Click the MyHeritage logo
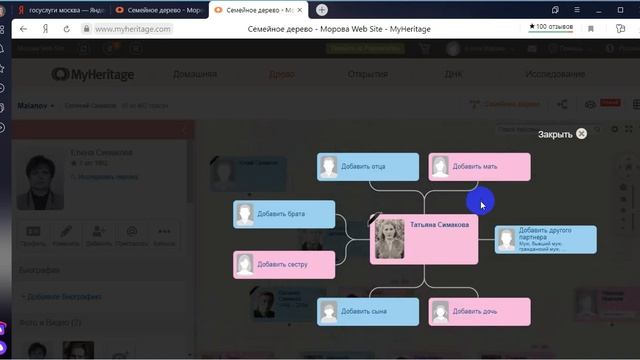This screenshot has width=640, height=360. coord(93,74)
